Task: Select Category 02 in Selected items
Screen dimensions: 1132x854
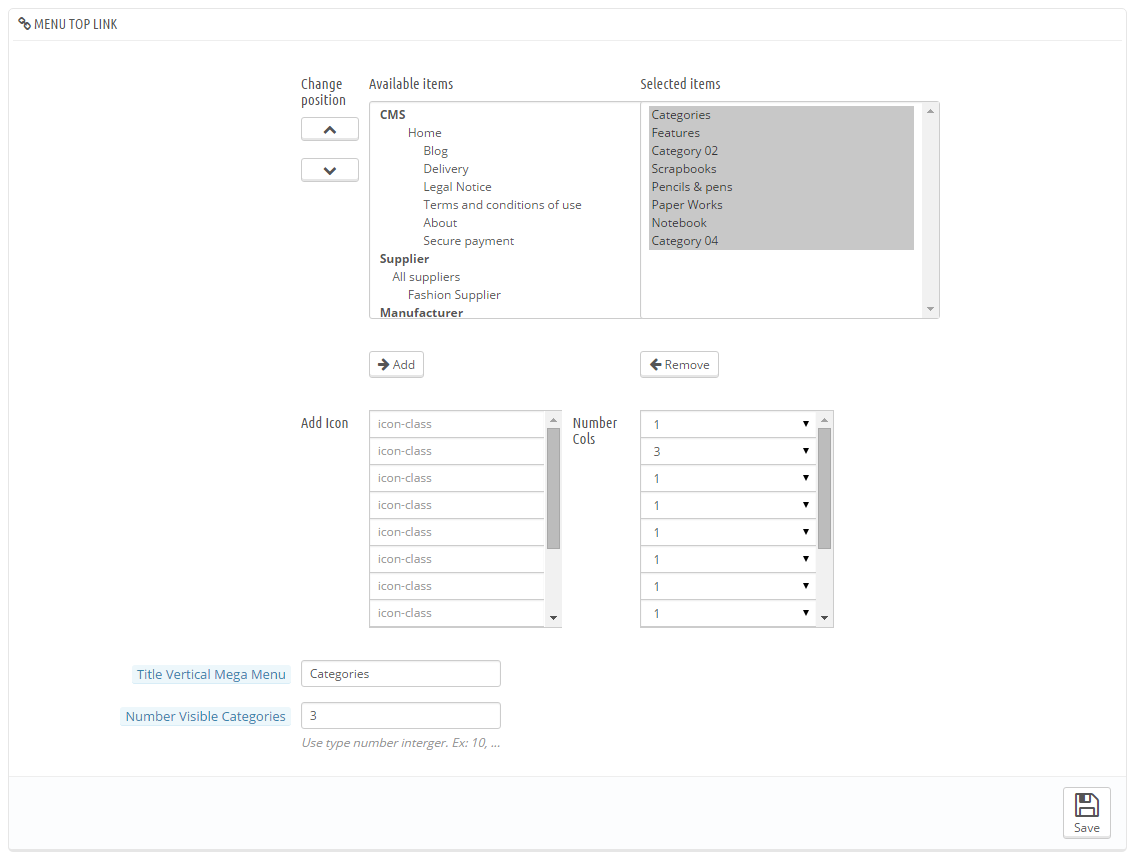Action: (x=781, y=151)
